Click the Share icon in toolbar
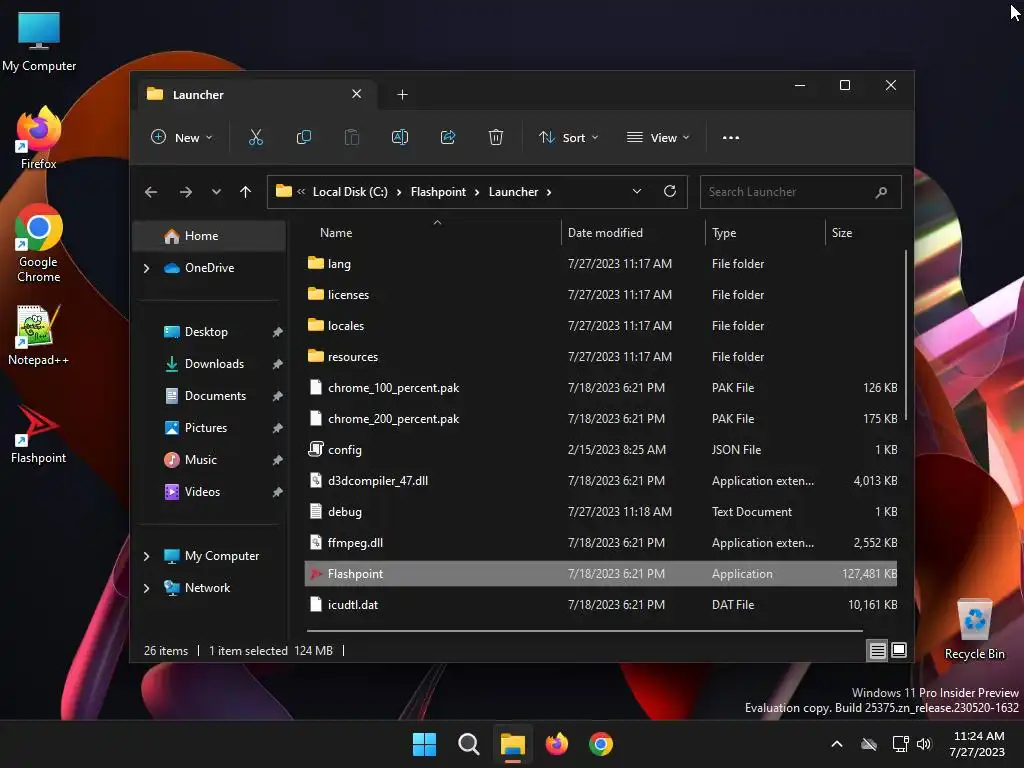1024x768 pixels. coord(448,138)
